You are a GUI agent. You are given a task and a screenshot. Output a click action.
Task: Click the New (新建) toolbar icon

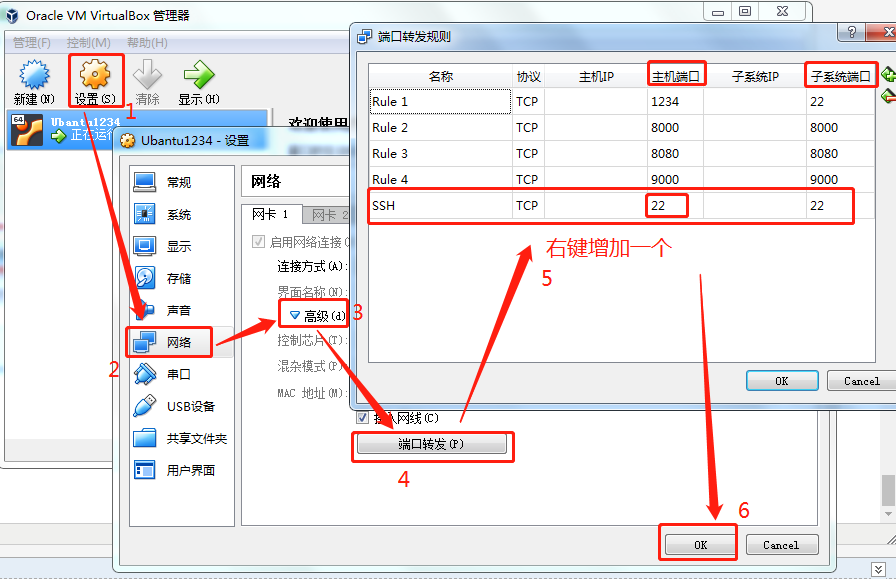(x=34, y=75)
